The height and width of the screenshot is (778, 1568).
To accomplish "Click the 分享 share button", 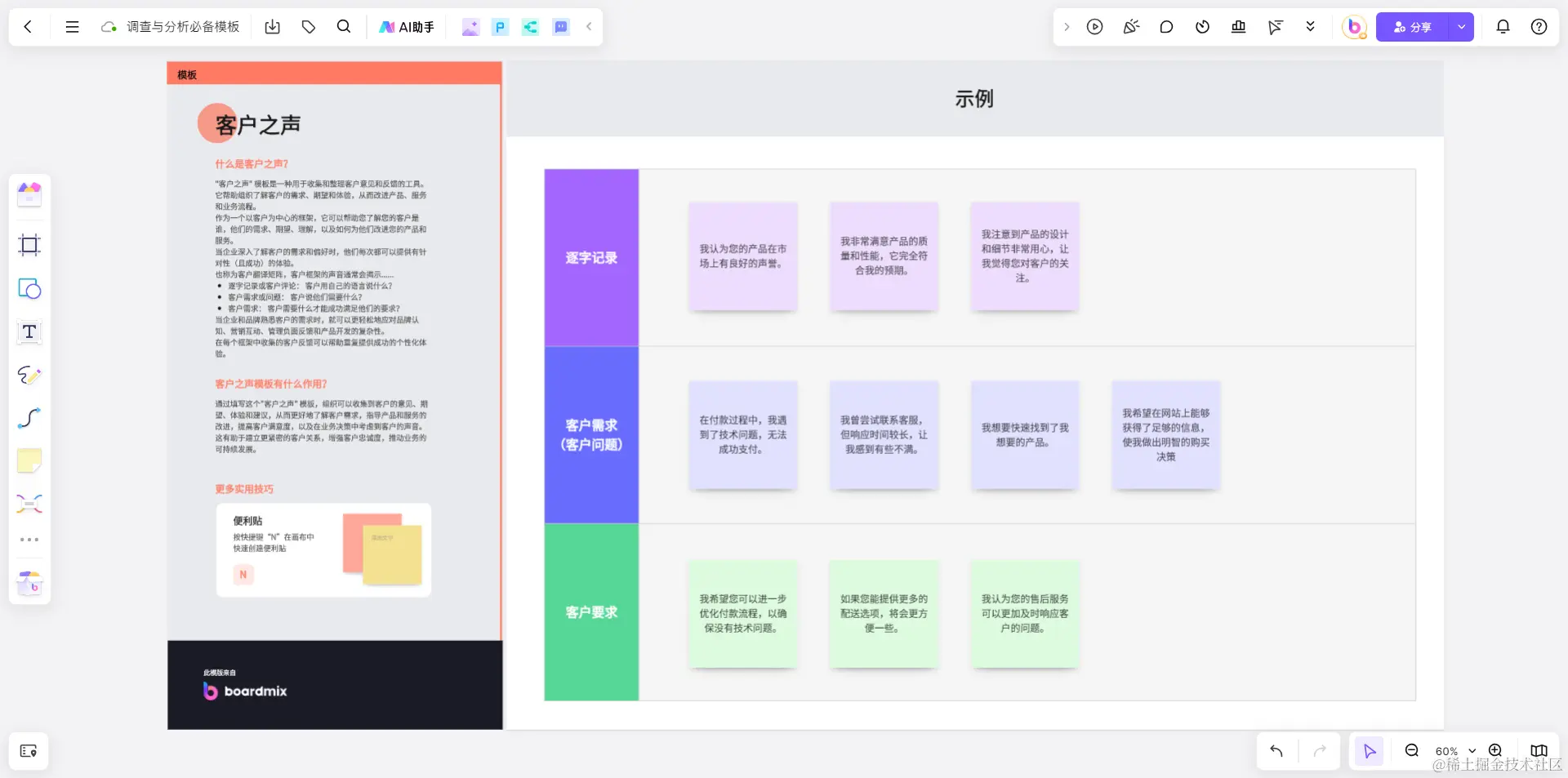I will [1413, 26].
